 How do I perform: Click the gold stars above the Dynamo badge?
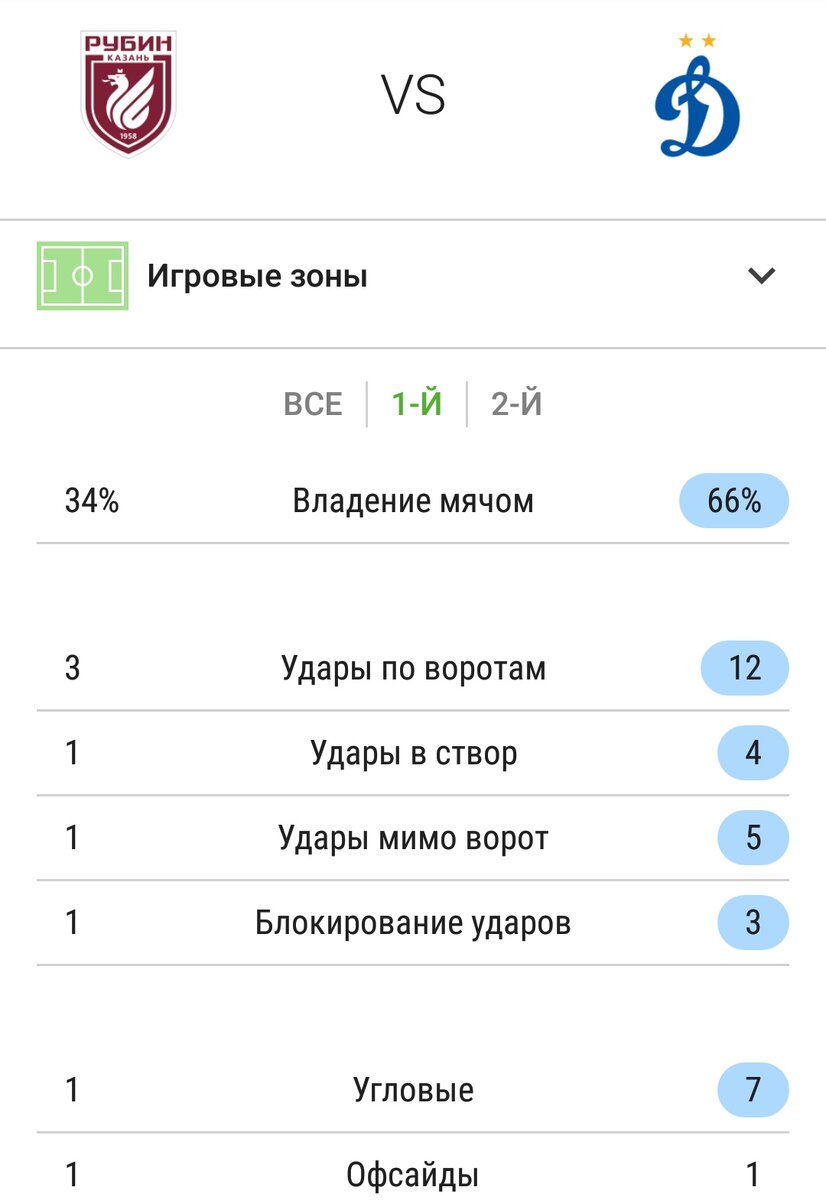click(x=696, y=40)
